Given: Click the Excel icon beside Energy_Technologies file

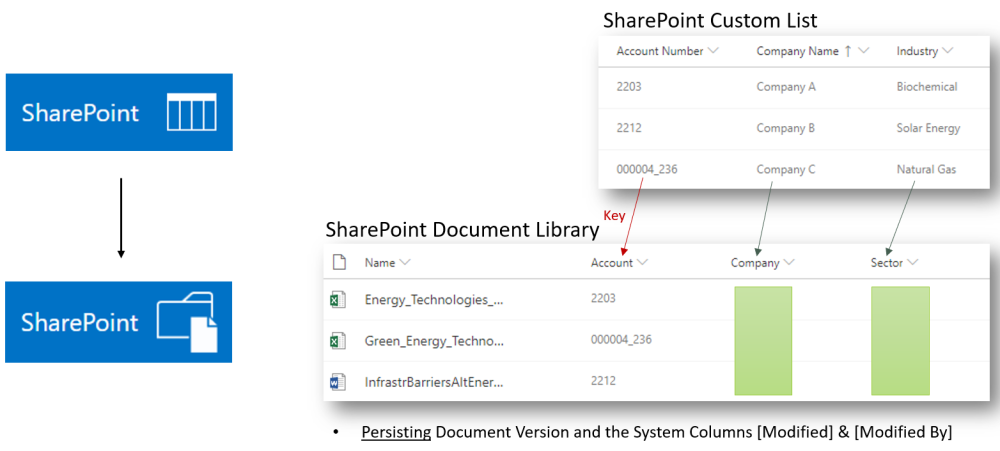Looking at the screenshot, I should pos(338,299).
